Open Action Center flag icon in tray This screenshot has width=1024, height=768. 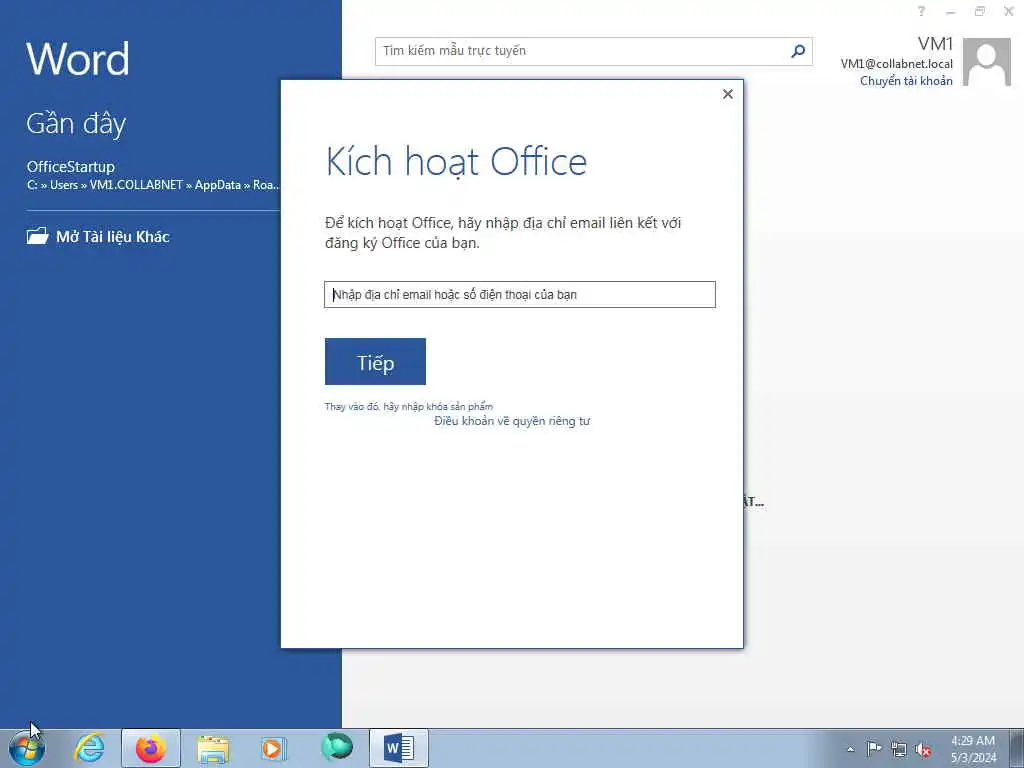click(874, 749)
